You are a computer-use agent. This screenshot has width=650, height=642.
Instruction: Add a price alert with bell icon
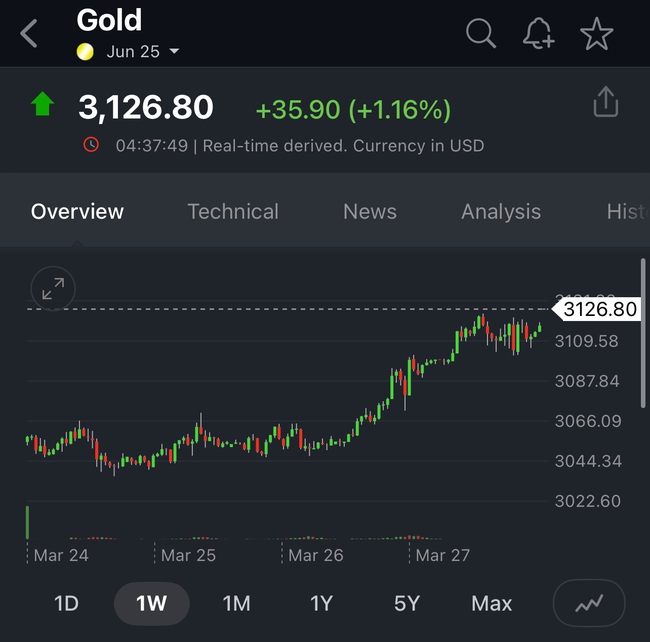point(539,34)
